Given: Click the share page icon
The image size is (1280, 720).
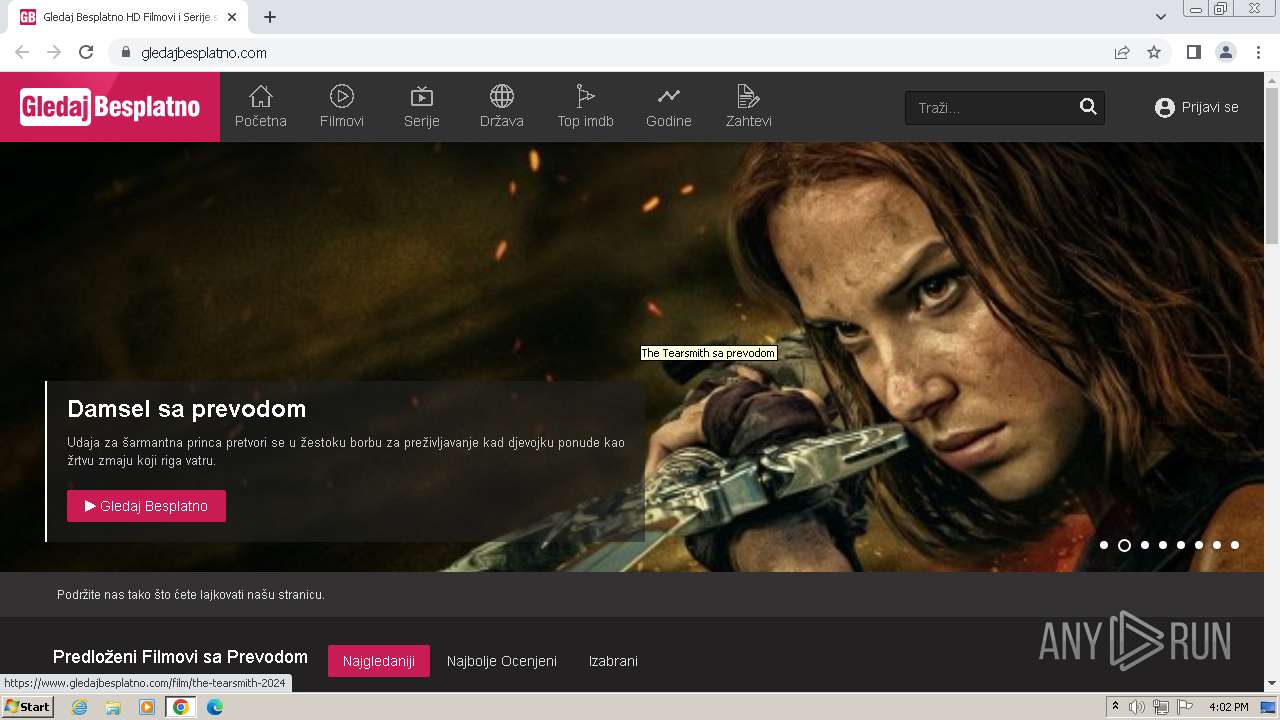Looking at the screenshot, I should click(1122, 52).
